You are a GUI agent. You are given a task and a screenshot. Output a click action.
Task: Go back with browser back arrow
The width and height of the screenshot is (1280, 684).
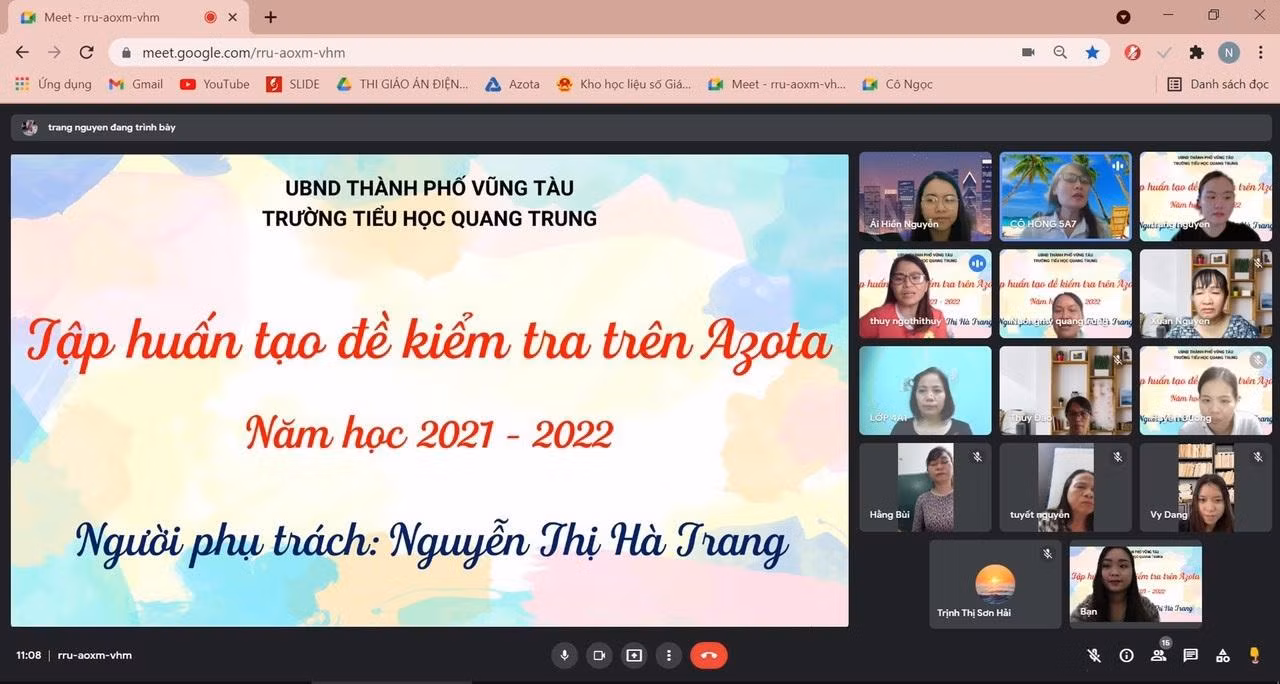tap(22, 52)
